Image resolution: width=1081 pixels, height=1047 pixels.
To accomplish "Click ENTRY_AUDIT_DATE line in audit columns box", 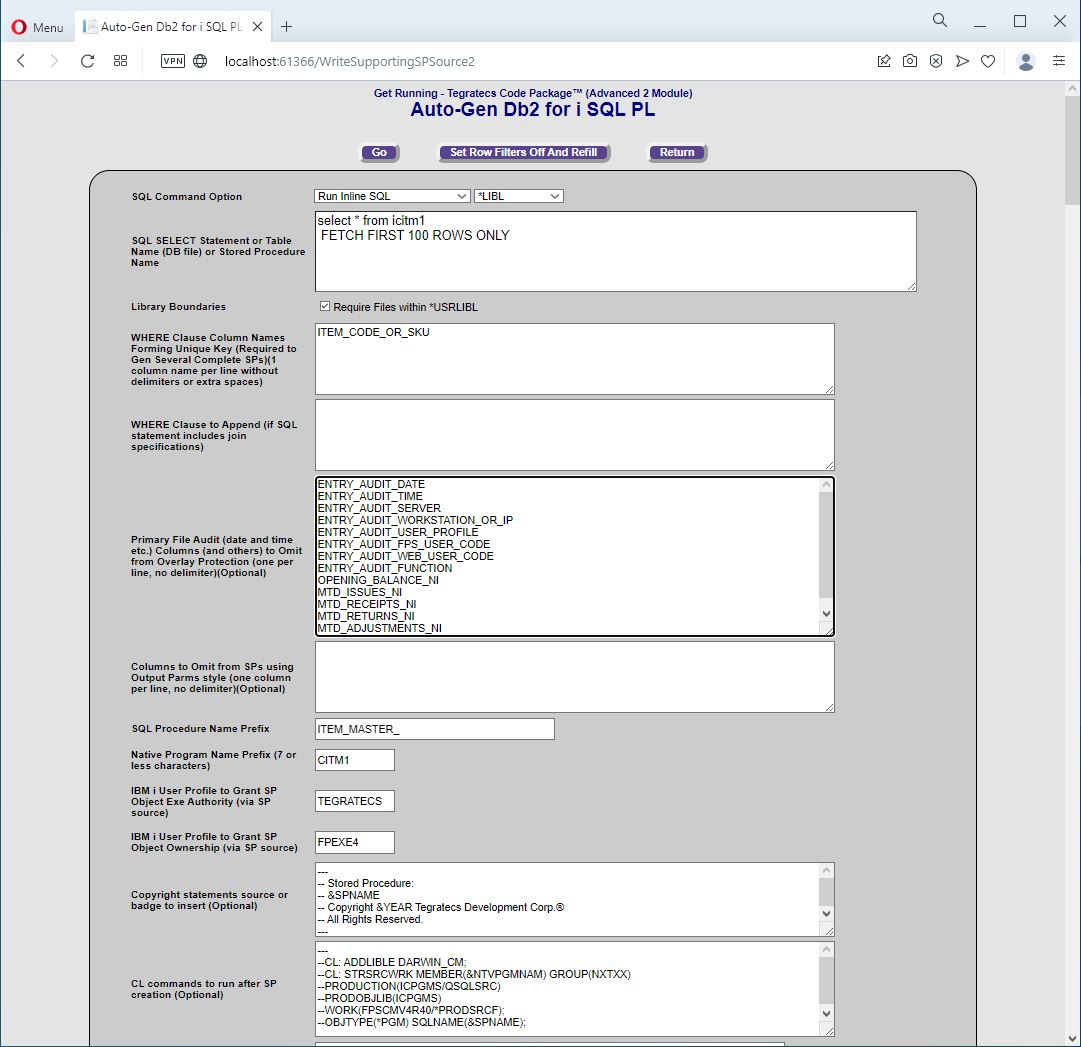I will [371, 484].
